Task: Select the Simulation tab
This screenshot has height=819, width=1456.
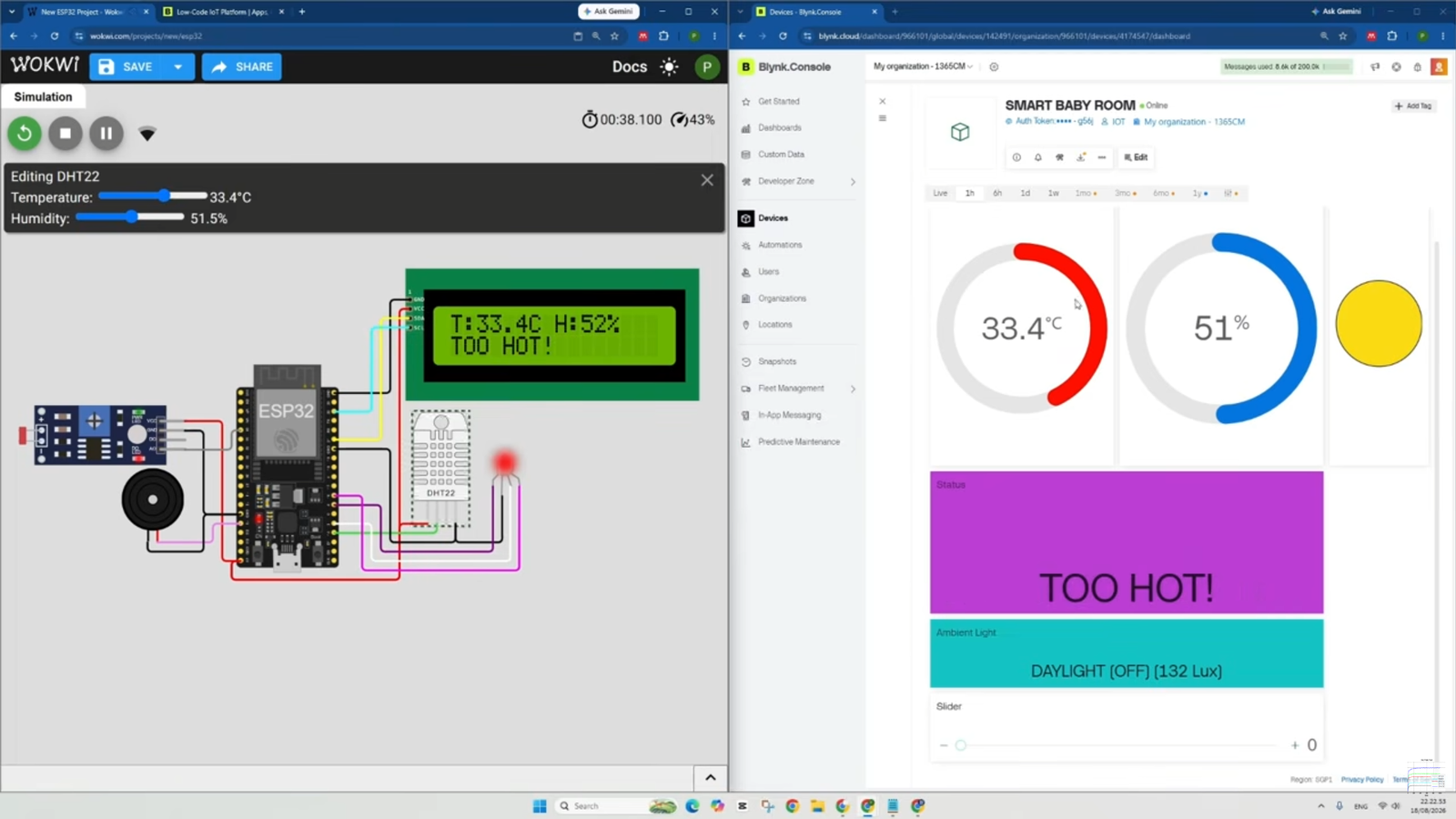Action: pyautogui.click(x=43, y=96)
